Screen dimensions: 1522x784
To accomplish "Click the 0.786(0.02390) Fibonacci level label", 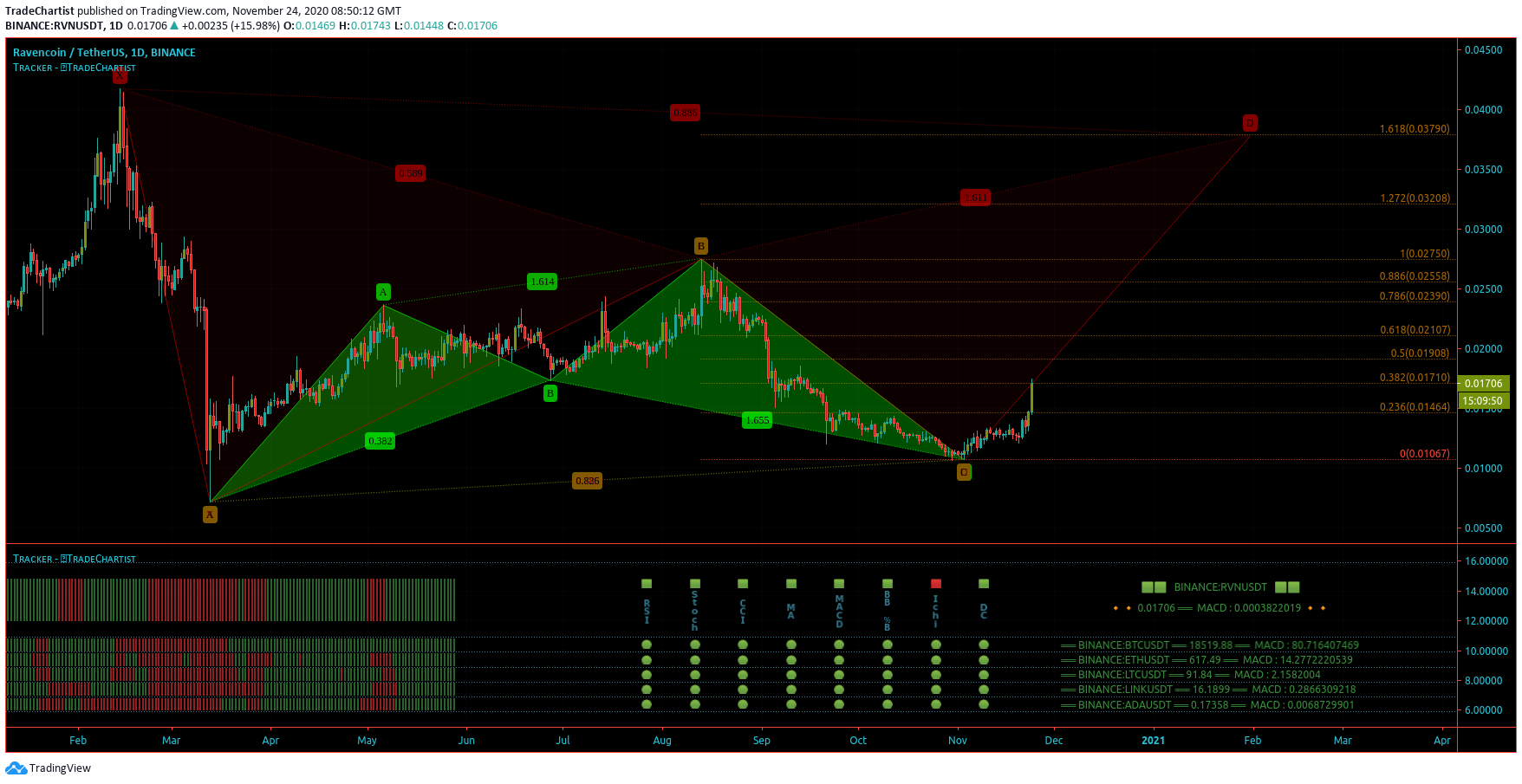I will click(x=1415, y=296).
